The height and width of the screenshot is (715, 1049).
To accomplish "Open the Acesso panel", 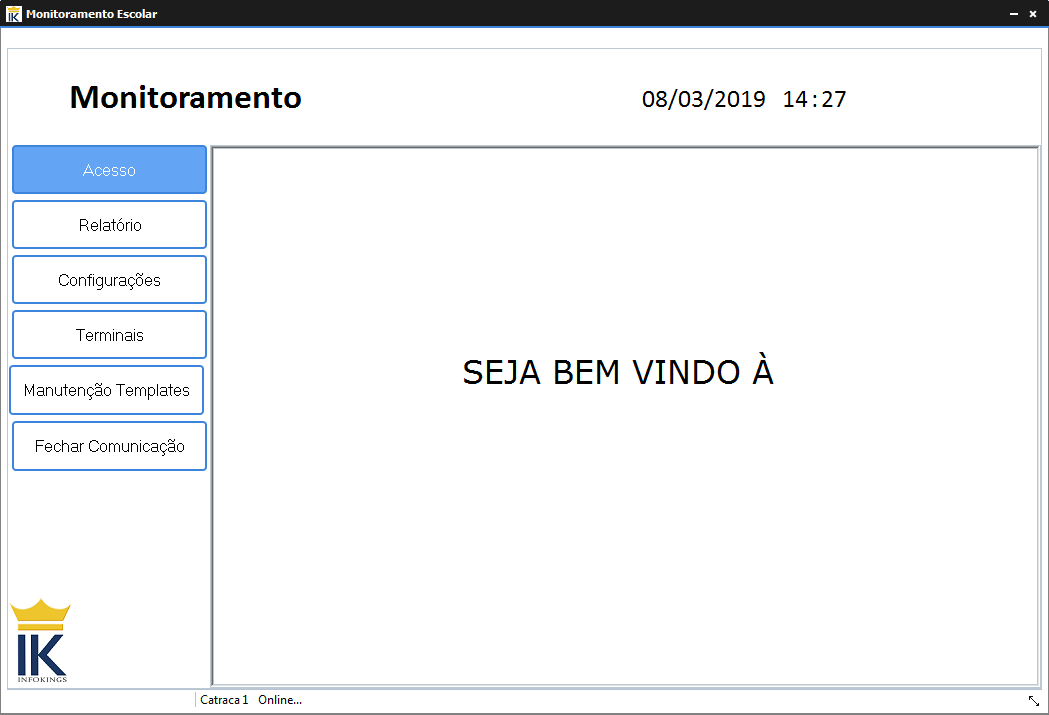I will tap(108, 169).
